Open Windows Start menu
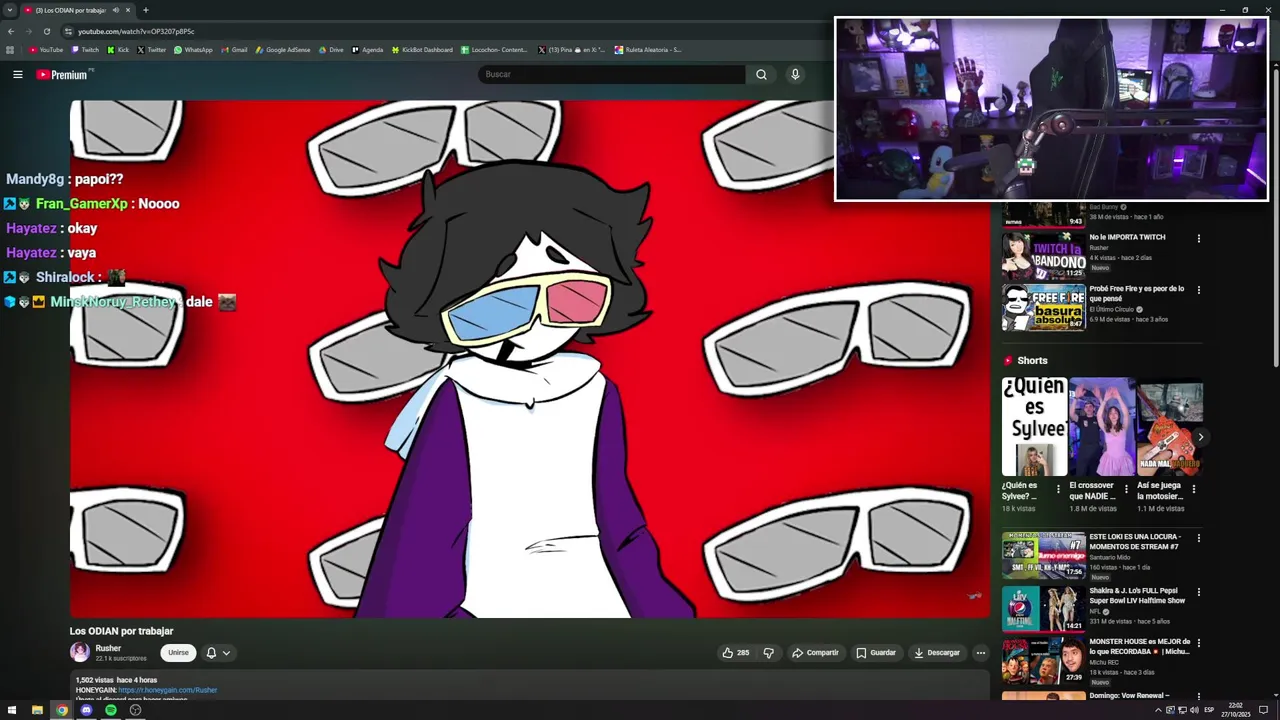 tap(12, 710)
